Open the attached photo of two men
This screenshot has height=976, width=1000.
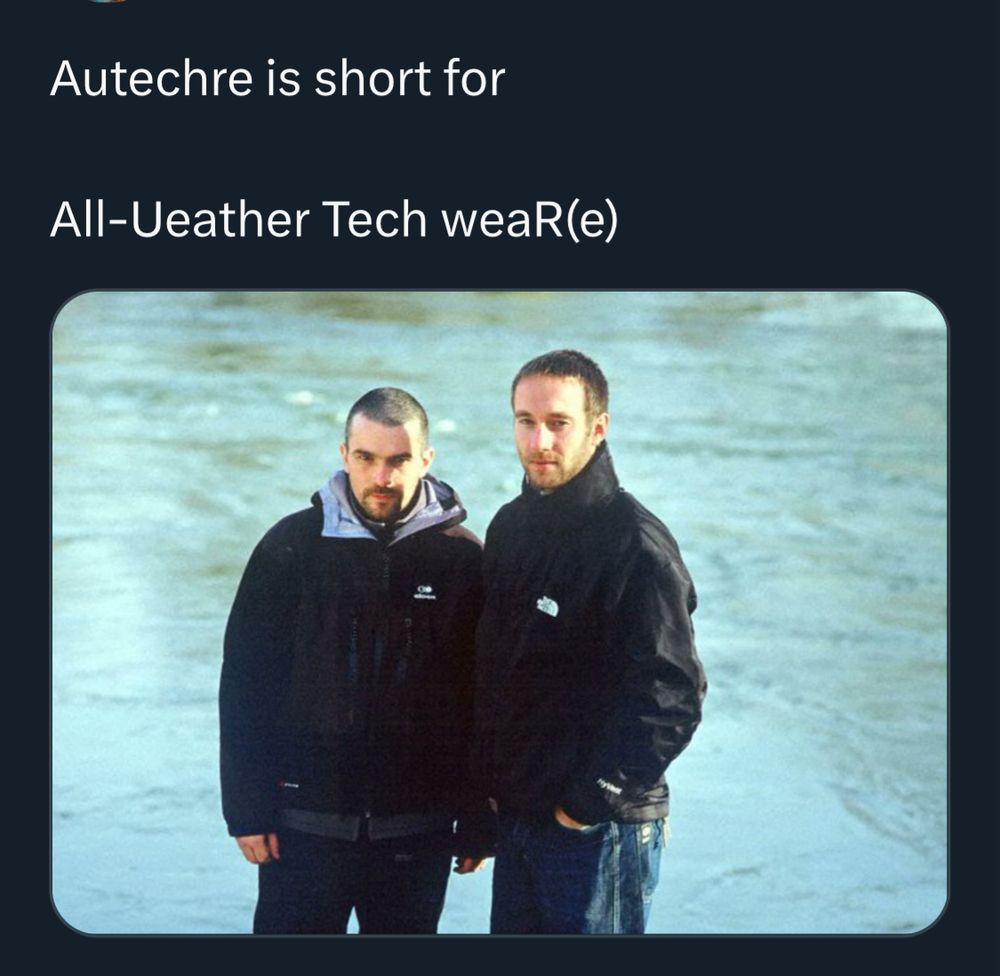pyautogui.click(x=499, y=613)
